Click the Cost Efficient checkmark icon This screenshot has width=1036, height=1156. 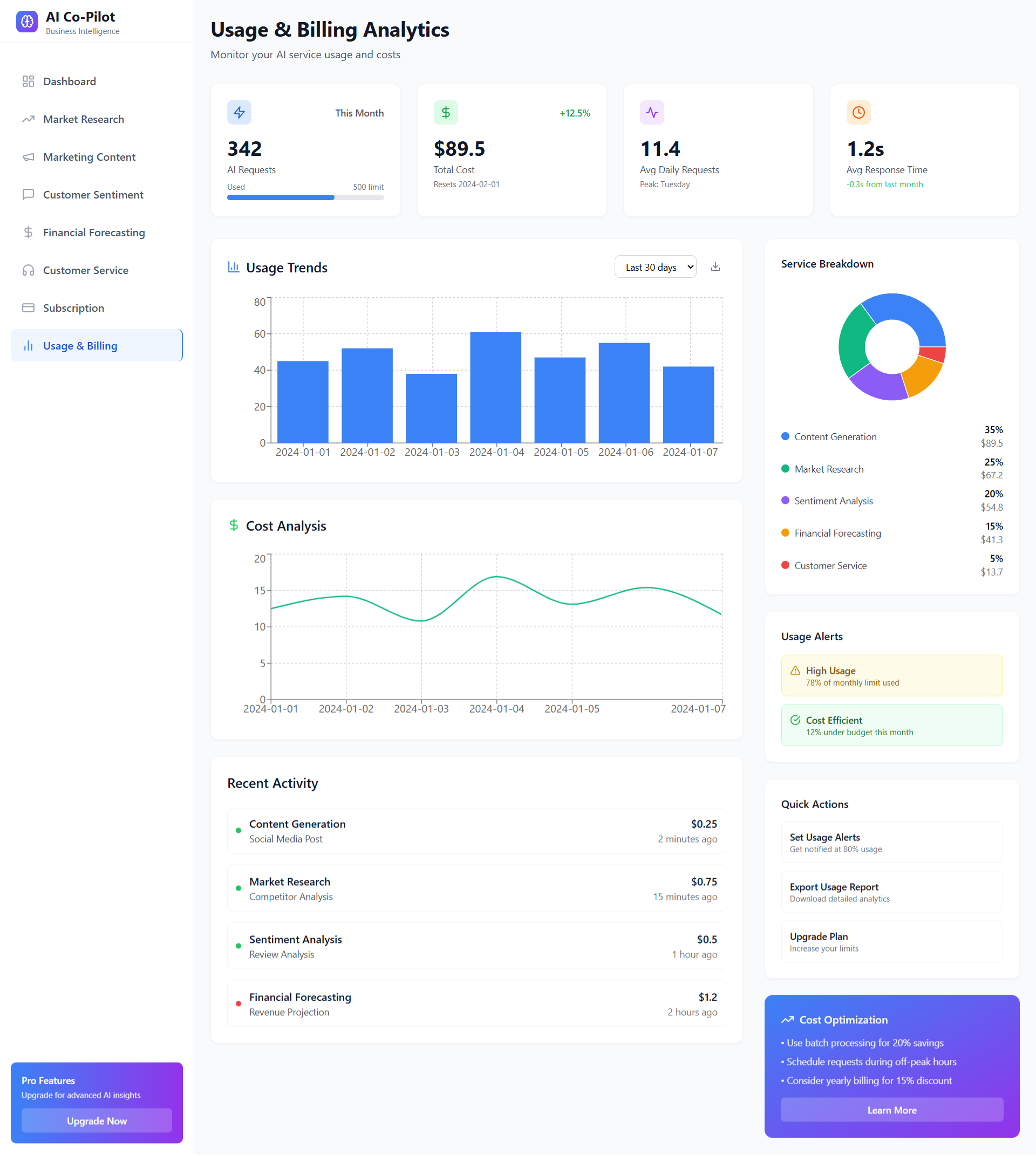(x=795, y=721)
